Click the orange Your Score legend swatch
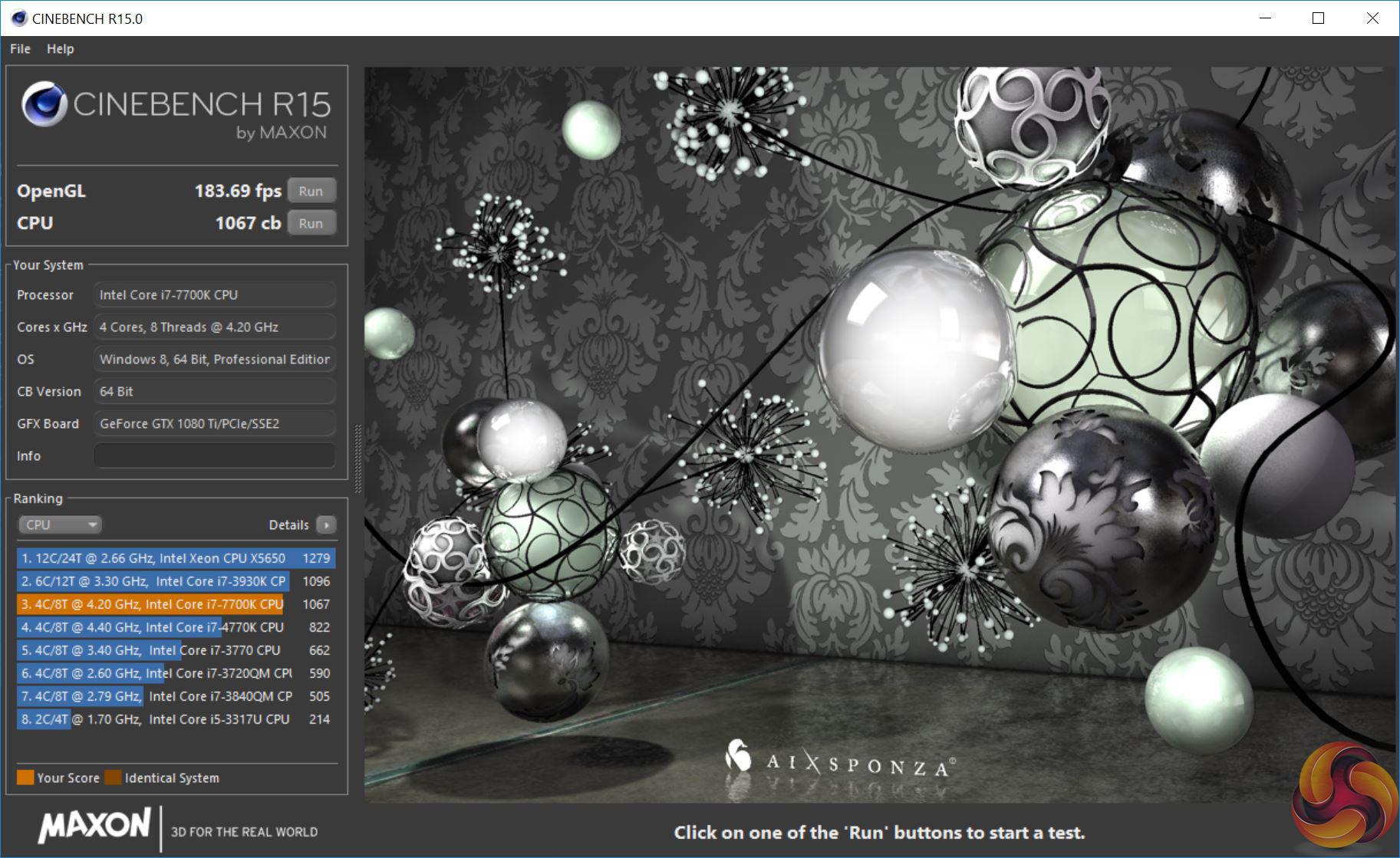1400x858 pixels. point(25,777)
